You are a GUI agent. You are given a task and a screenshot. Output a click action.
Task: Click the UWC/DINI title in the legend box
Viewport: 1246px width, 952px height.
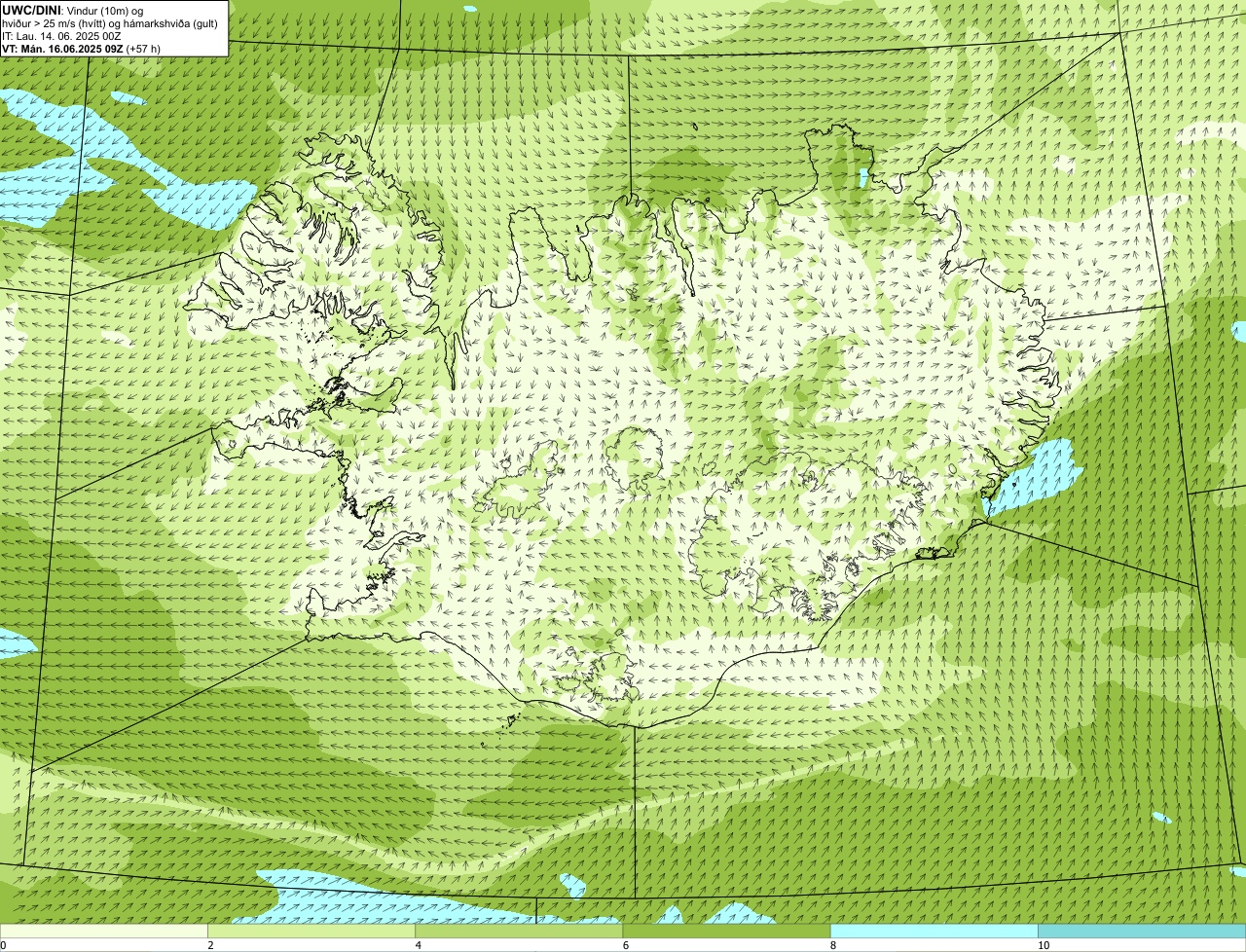click(32, 10)
